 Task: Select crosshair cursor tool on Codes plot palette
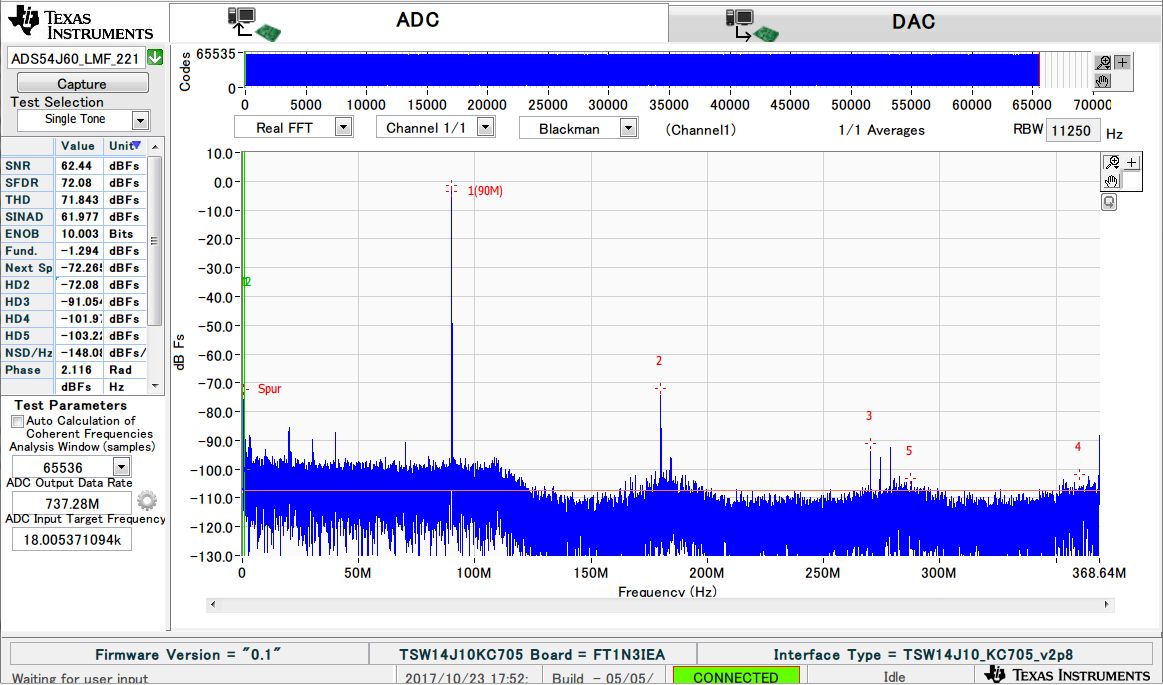tap(1122, 62)
